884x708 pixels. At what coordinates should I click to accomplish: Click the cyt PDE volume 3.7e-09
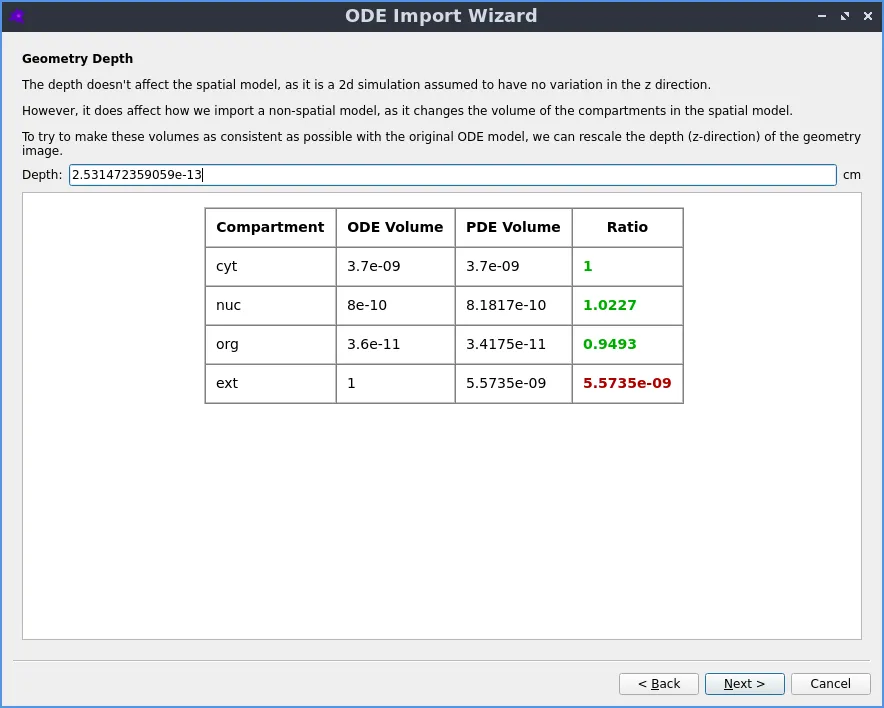click(513, 266)
